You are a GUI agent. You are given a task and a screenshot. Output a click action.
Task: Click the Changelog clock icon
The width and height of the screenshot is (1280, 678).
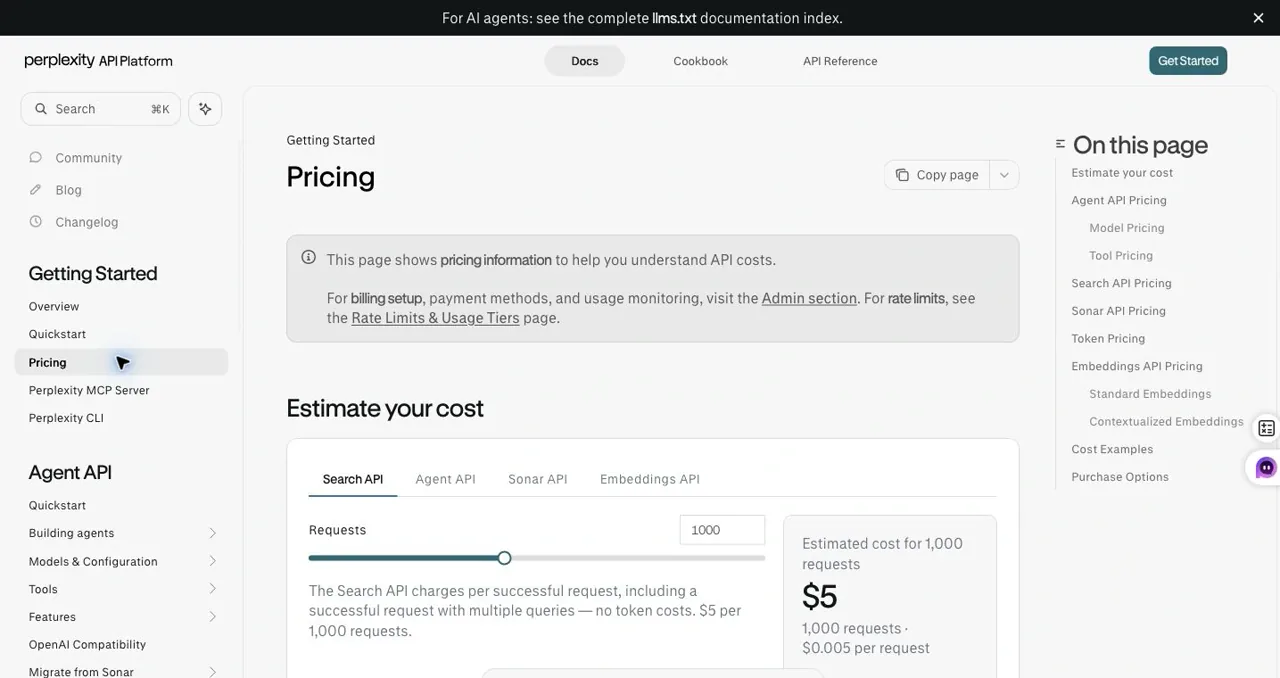pyautogui.click(x=36, y=221)
